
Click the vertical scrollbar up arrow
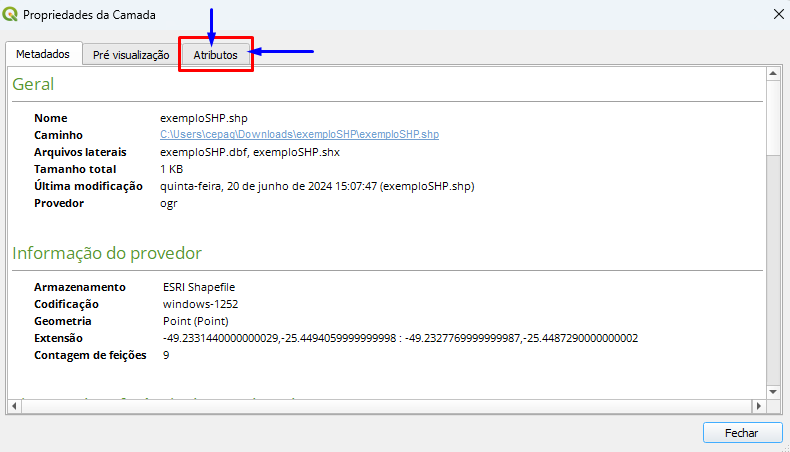tap(773, 74)
